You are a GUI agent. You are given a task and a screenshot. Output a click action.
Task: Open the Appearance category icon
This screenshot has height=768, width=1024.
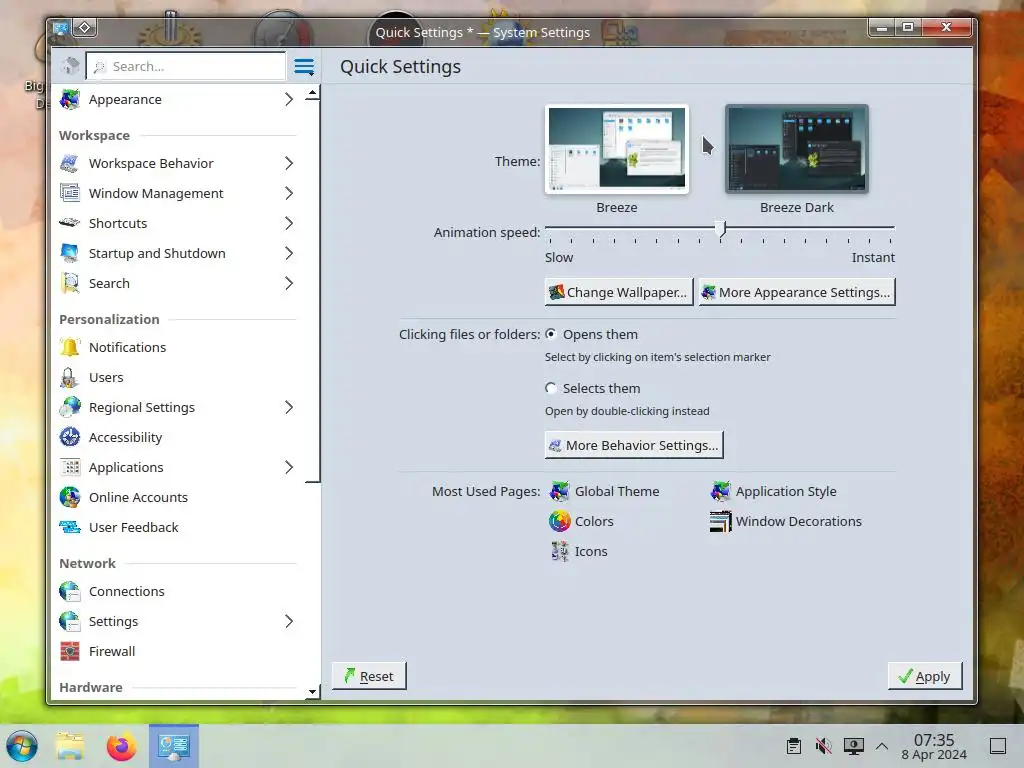point(70,99)
